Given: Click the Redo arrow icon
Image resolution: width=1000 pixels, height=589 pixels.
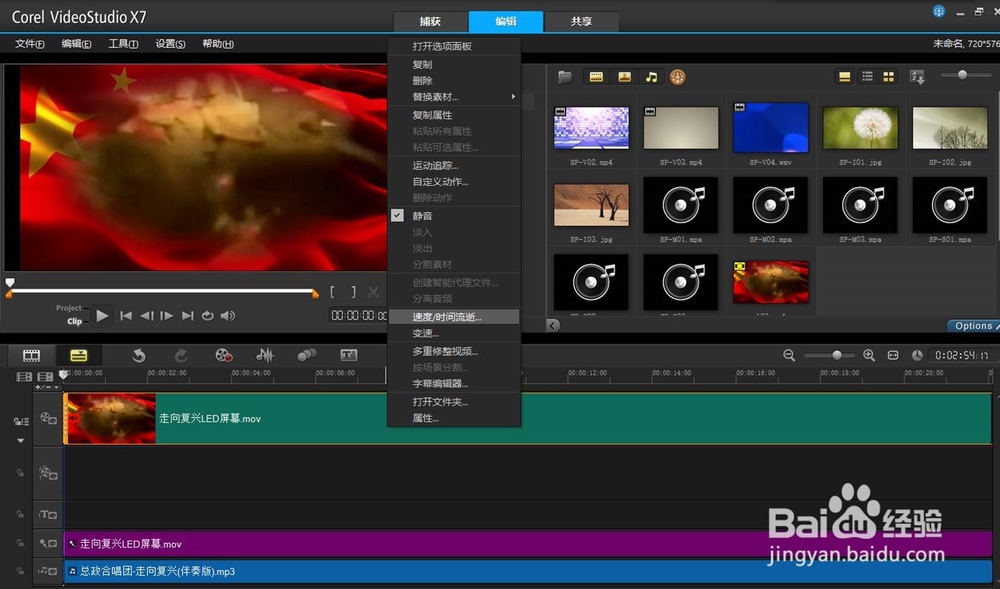Looking at the screenshot, I should pos(181,356).
